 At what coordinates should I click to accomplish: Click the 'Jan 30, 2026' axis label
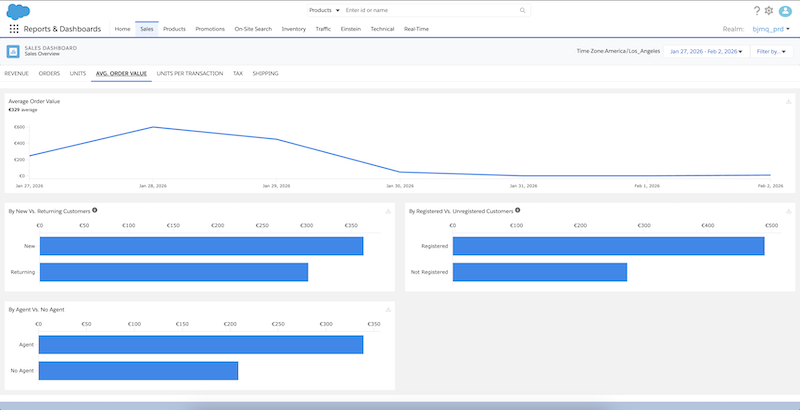[400, 186]
